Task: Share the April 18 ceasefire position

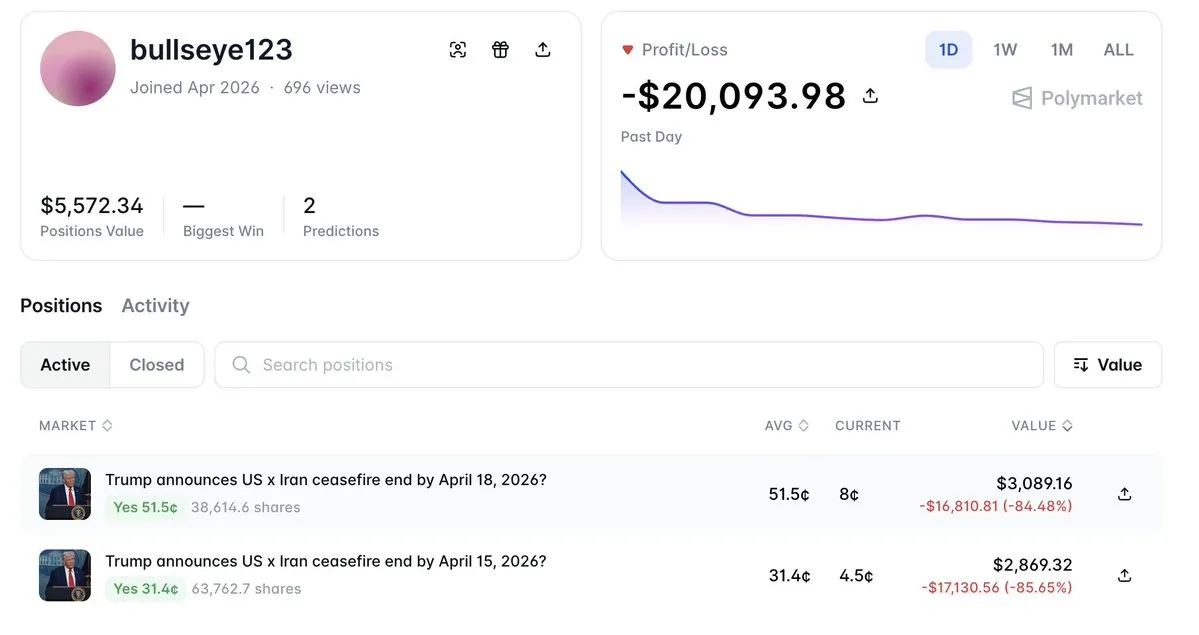Action: tap(1124, 494)
